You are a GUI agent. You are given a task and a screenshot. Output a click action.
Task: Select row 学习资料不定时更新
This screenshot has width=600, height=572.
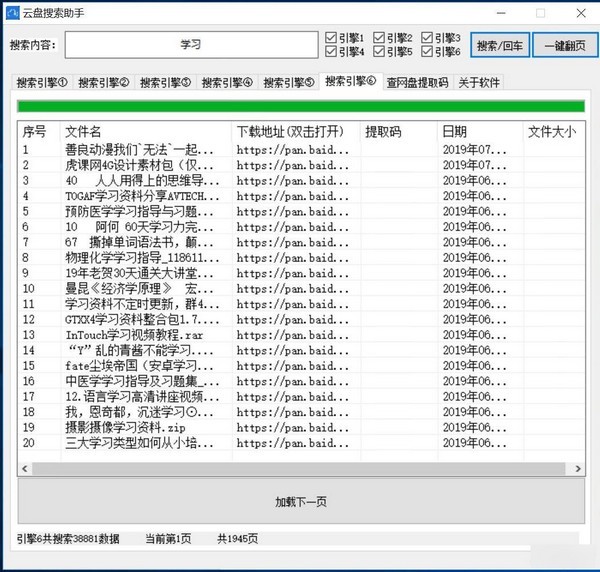(x=301, y=304)
